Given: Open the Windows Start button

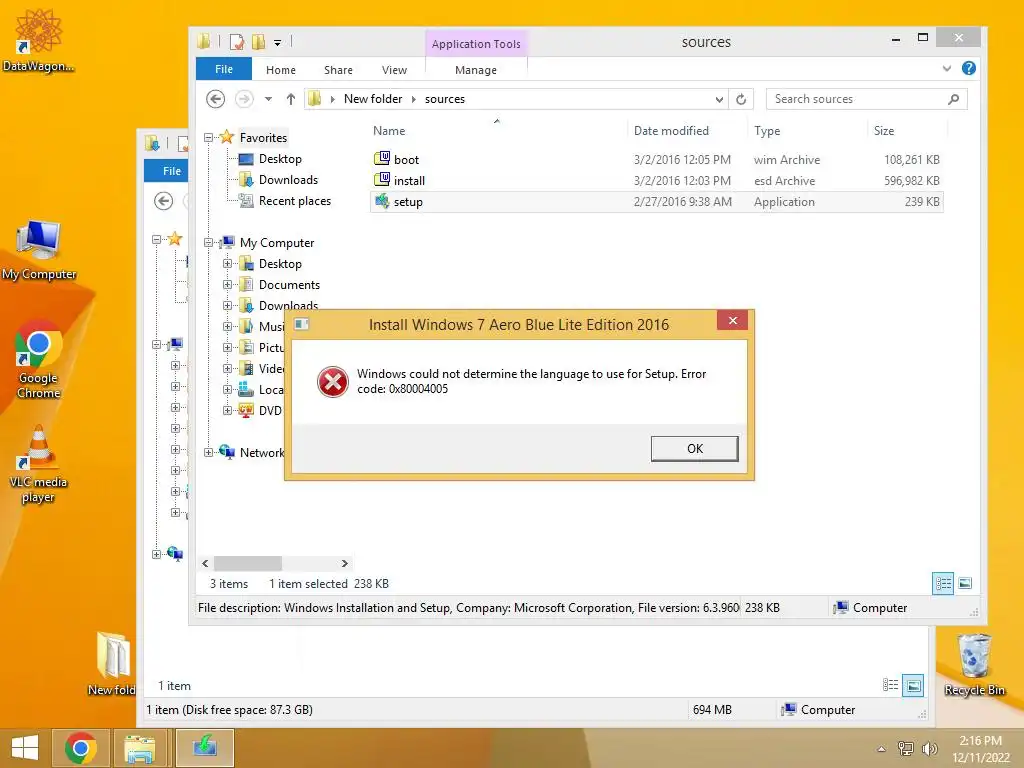Looking at the screenshot, I should pos(25,748).
